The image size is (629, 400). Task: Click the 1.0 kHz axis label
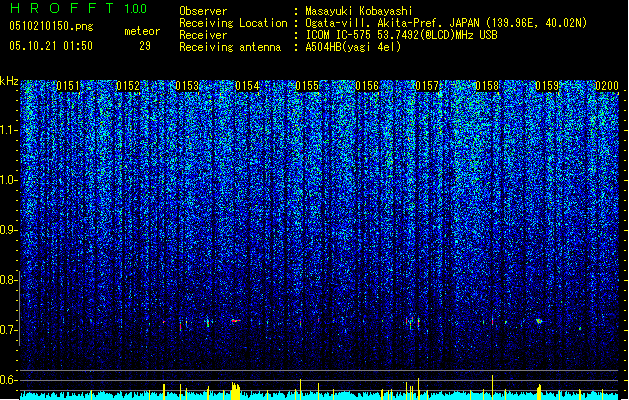click(x=9, y=180)
